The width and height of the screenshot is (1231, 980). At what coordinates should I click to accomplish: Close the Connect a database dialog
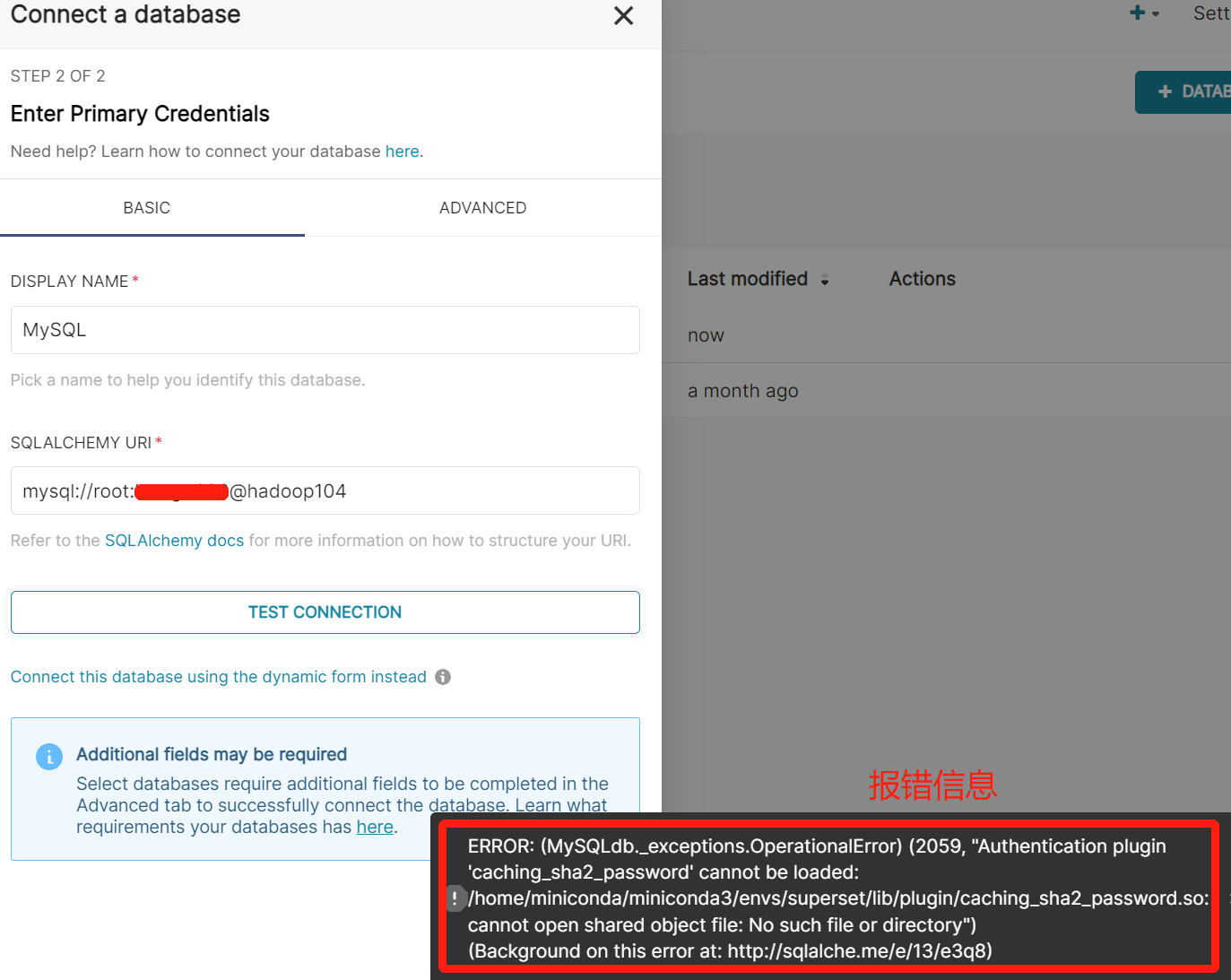tap(623, 15)
